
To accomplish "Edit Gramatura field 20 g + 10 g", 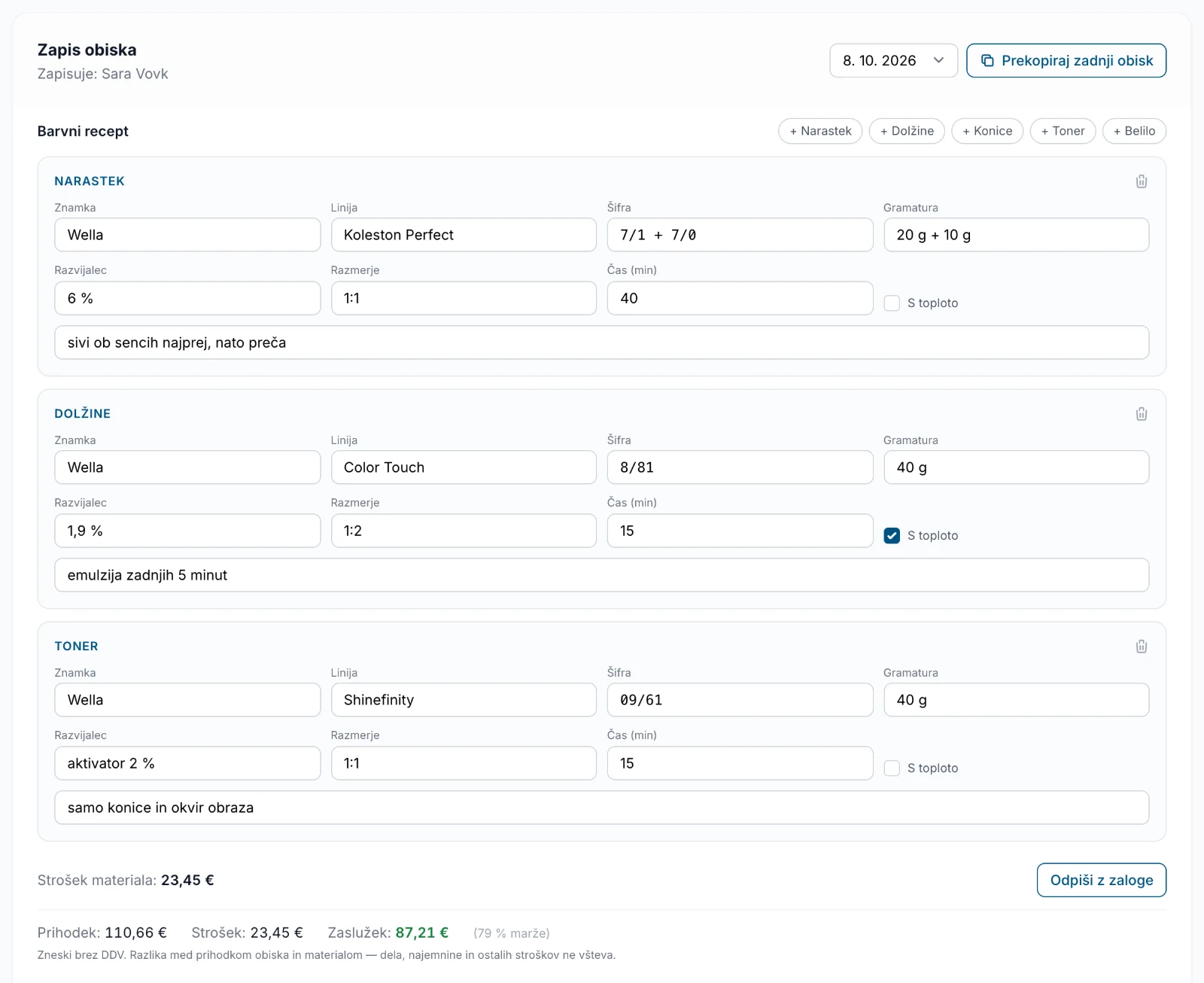I will click(x=1016, y=235).
